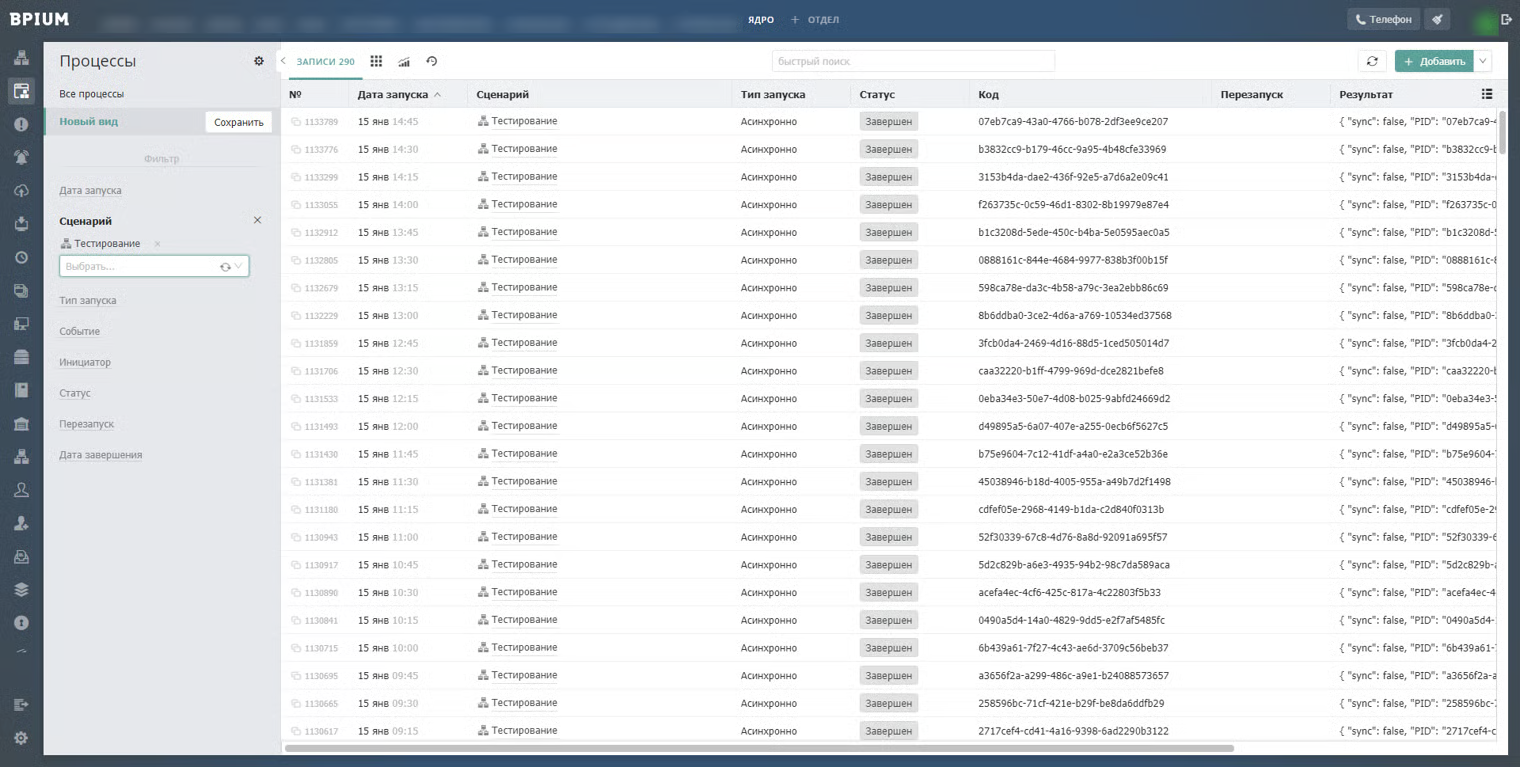
Task: Open the bell notifications sidebar icon
Action: pyautogui.click(x=21, y=157)
